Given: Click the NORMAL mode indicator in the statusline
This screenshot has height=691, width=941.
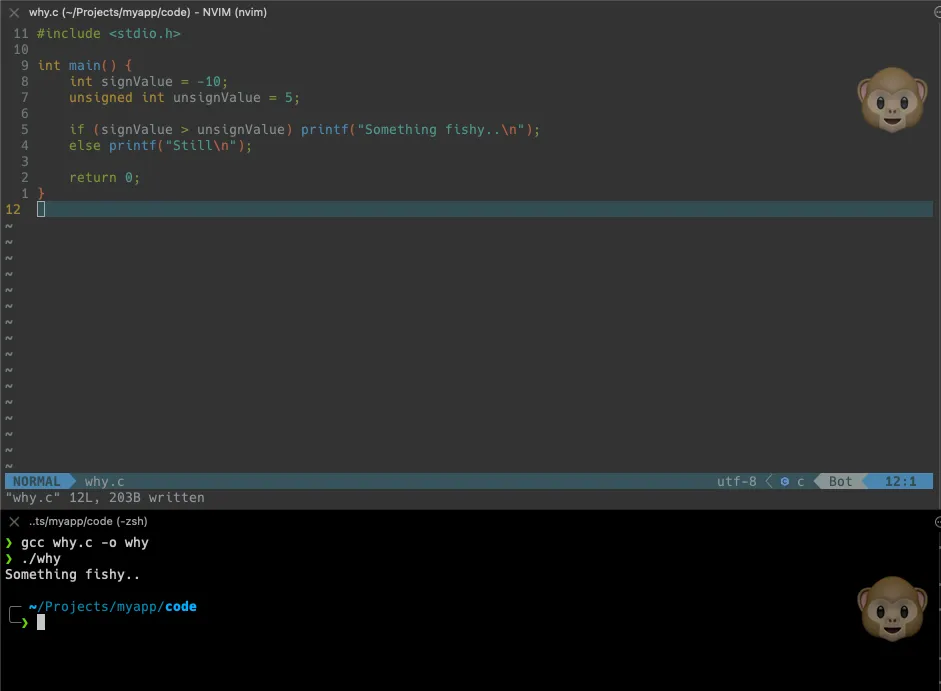Looking at the screenshot, I should click(x=36, y=482).
